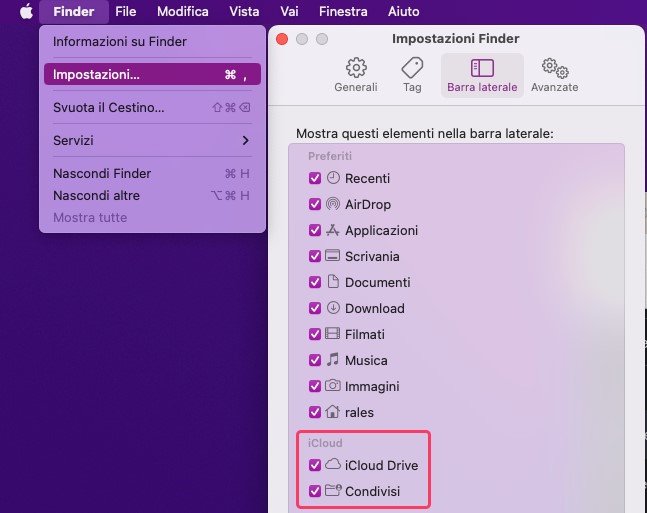Disable the iCloud Drive checkbox
The height and width of the screenshot is (513, 647).
tap(315, 465)
